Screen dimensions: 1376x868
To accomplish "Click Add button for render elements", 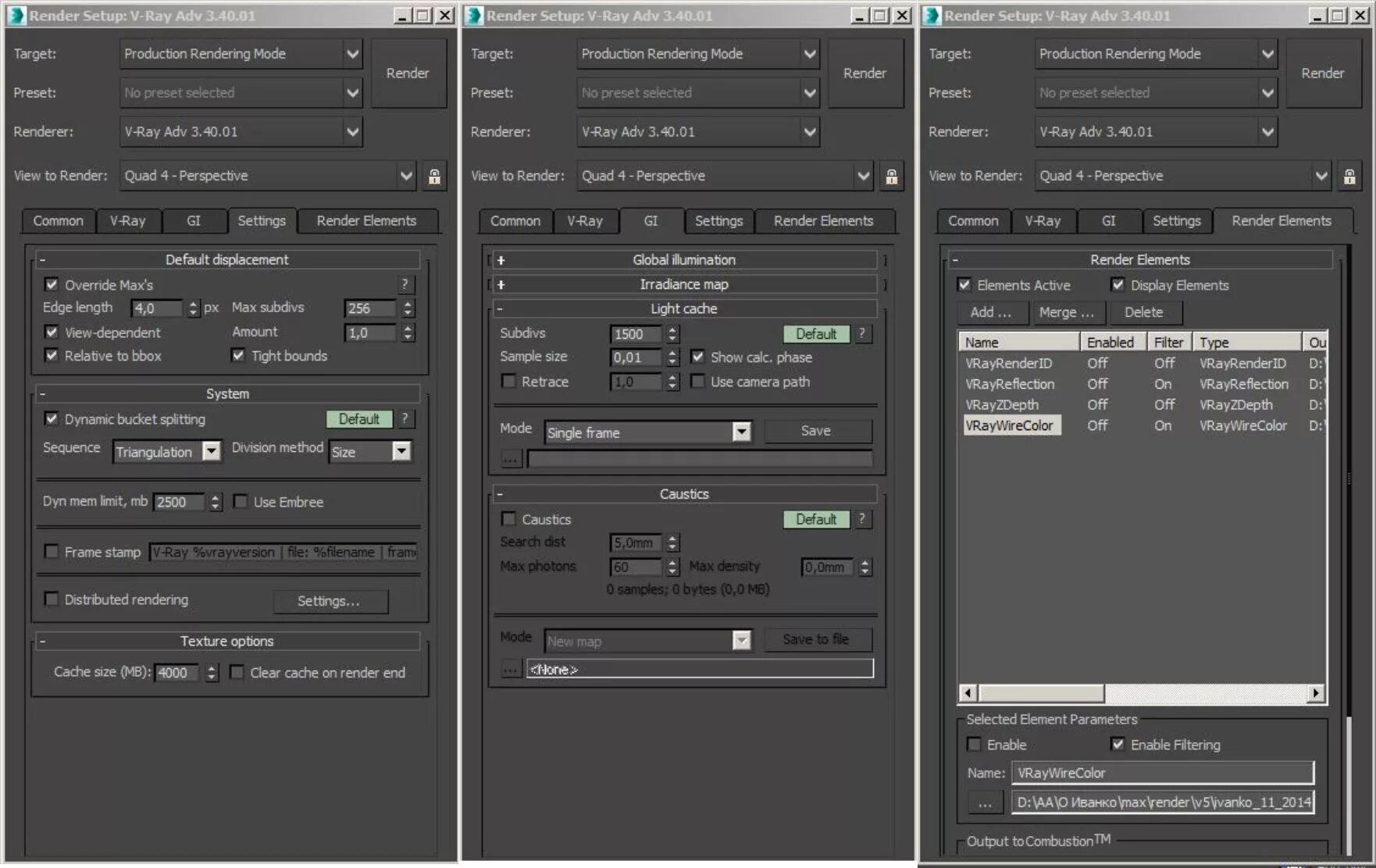I will click(991, 312).
